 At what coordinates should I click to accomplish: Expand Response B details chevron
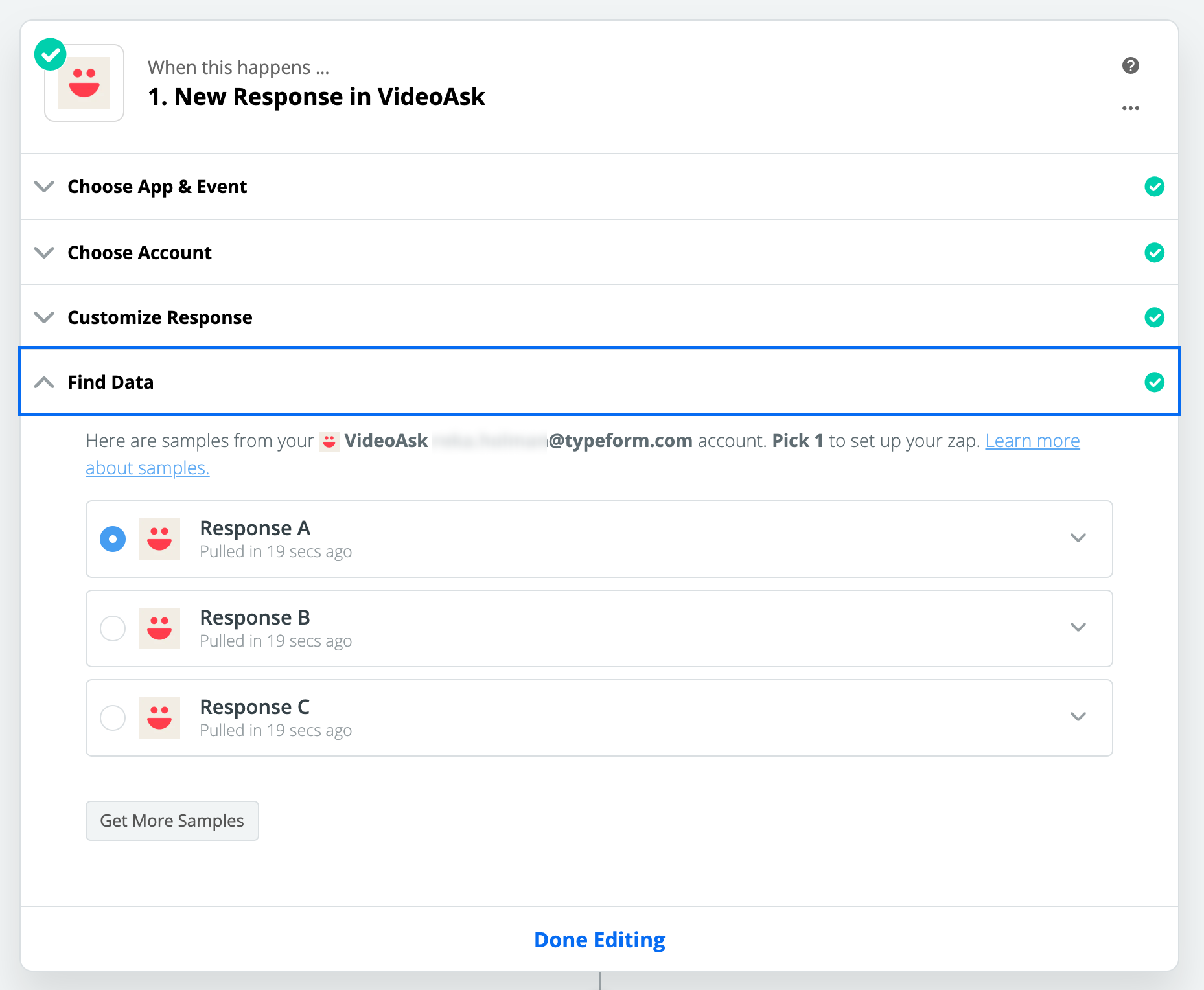(x=1078, y=627)
